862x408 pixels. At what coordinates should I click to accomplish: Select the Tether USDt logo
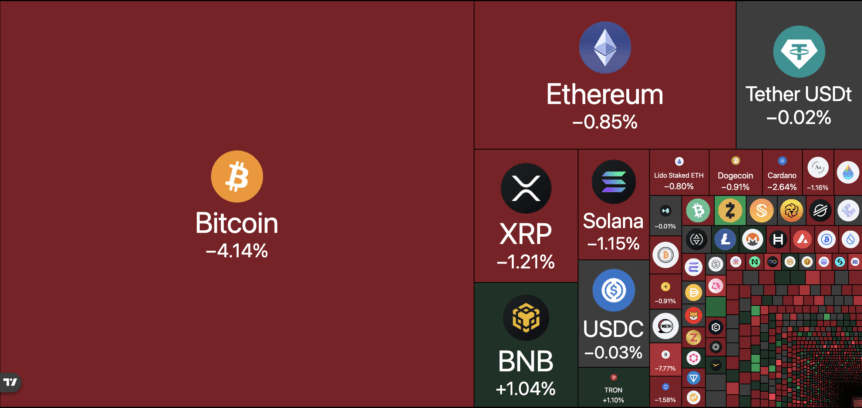coord(798,51)
